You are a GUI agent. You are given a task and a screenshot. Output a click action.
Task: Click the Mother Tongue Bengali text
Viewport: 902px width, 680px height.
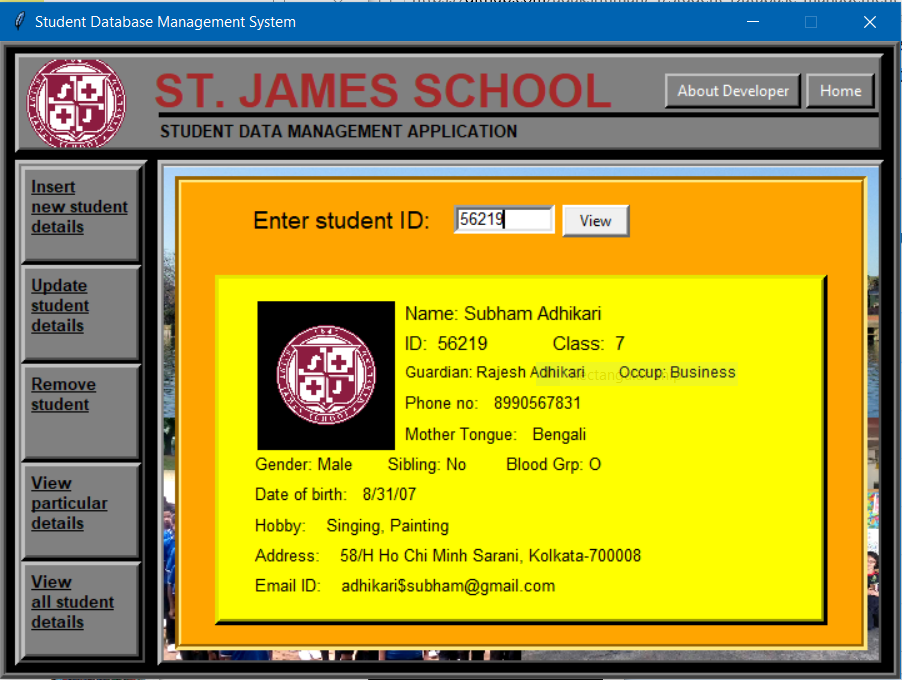coord(495,434)
